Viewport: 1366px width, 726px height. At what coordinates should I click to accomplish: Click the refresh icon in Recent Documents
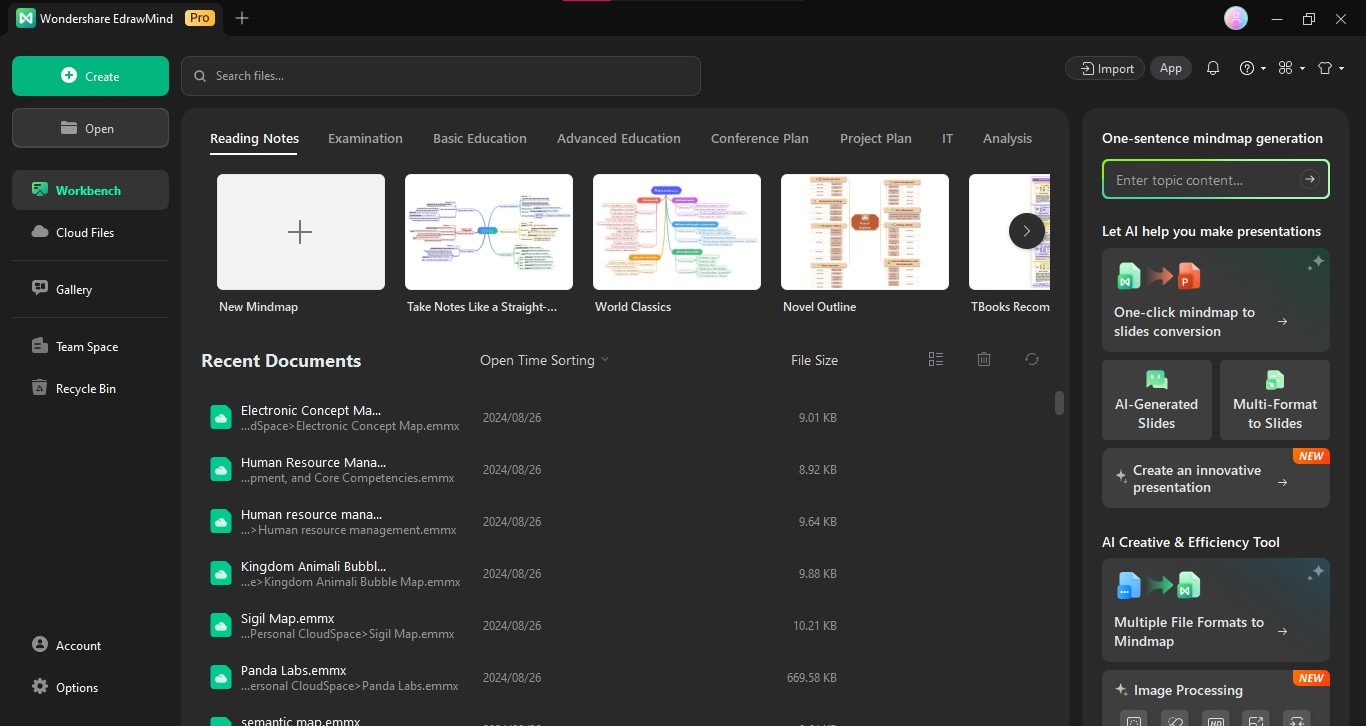click(x=1032, y=359)
